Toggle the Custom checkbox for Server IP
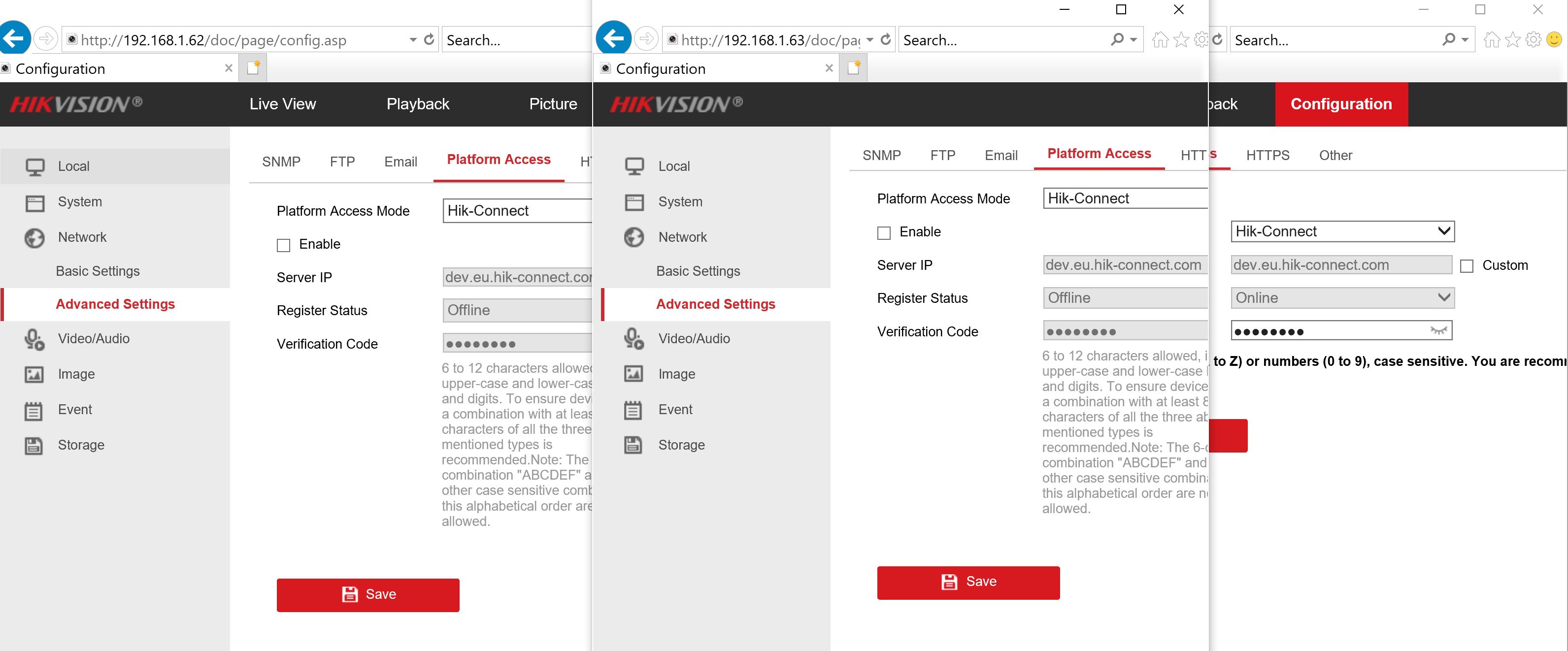 pyautogui.click(x=1467, y=264)
